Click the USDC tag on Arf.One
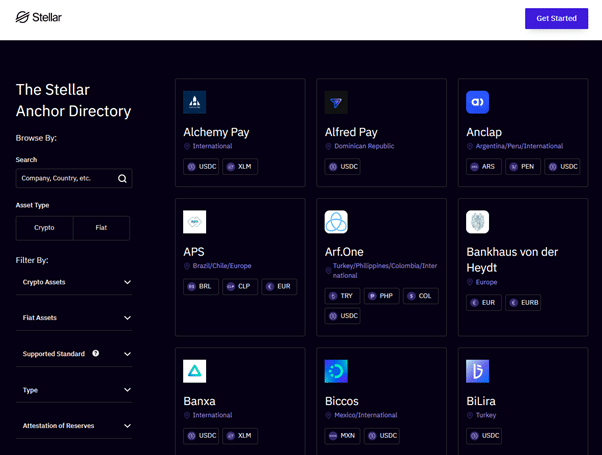 pyautogui.click(x=342, y=316)
